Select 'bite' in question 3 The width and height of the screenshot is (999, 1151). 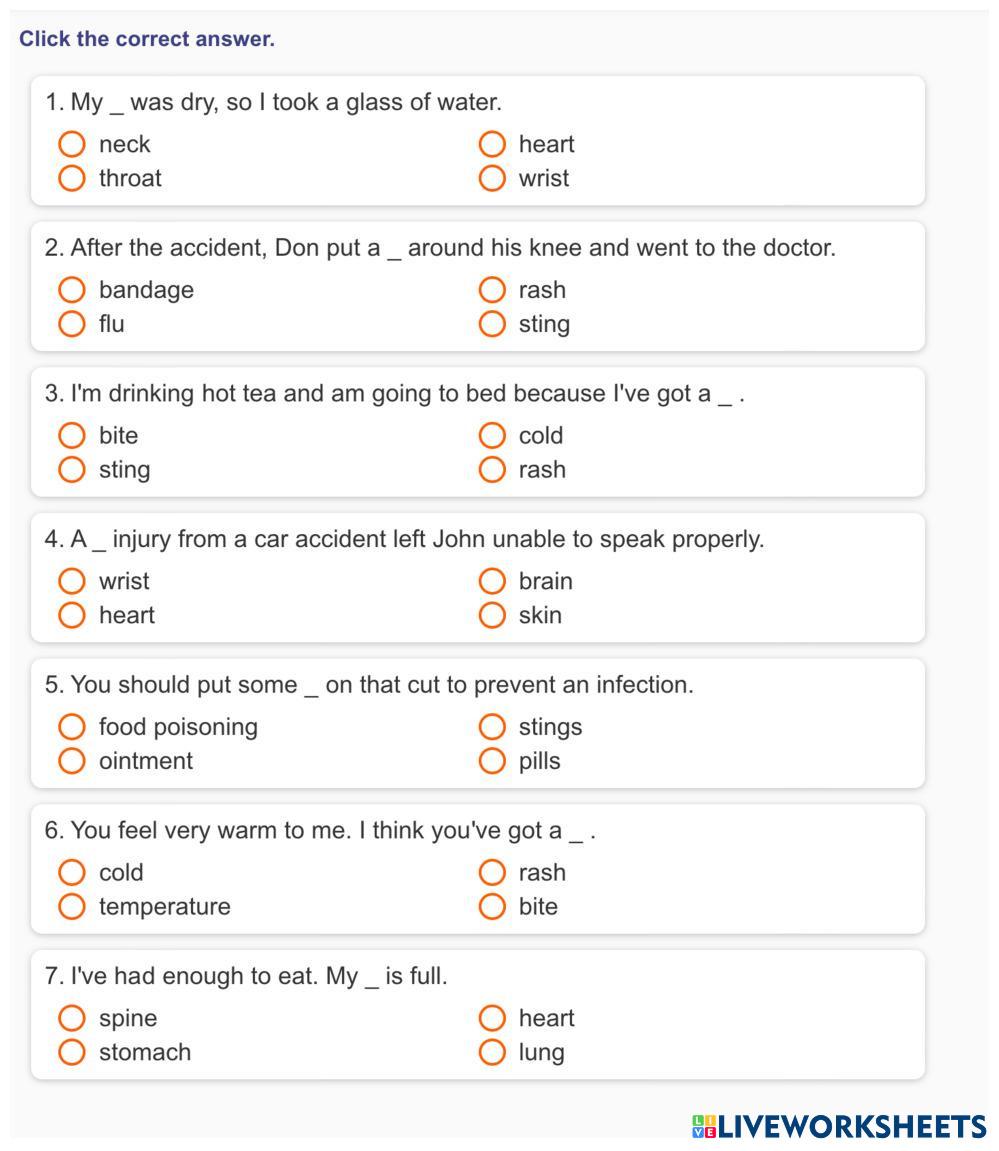[72, 436]
